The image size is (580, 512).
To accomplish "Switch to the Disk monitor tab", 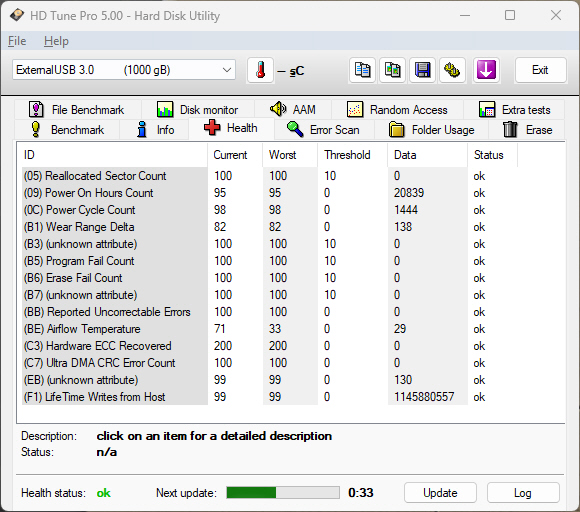I will pyautogui.click(x=198, y=110).
